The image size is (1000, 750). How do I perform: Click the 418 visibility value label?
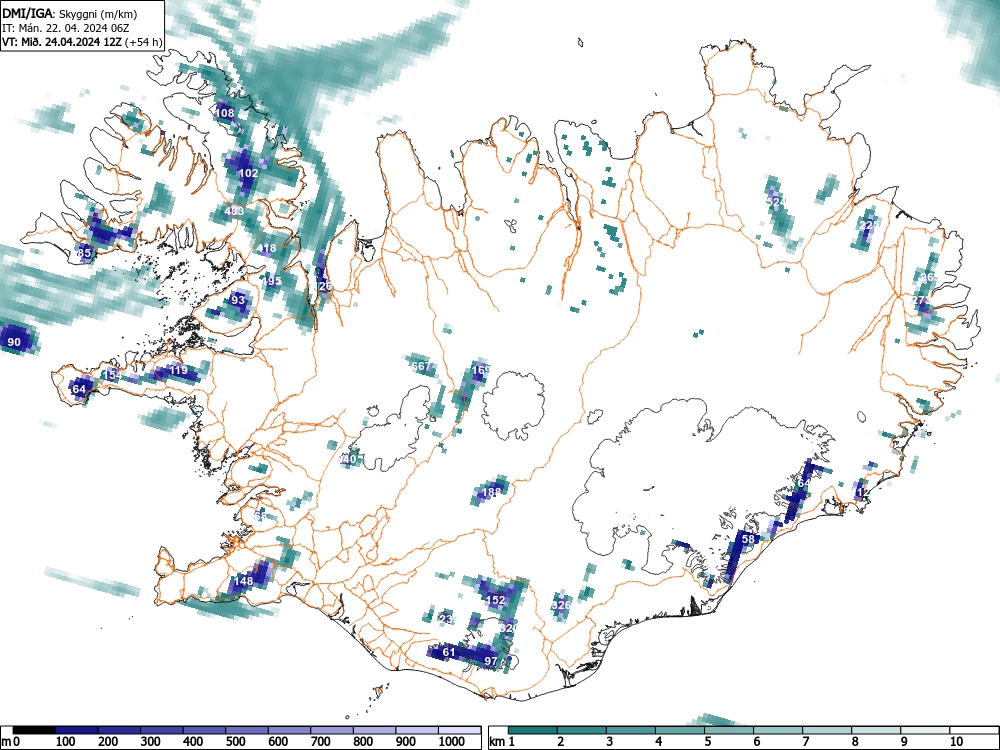pos(267,249)
